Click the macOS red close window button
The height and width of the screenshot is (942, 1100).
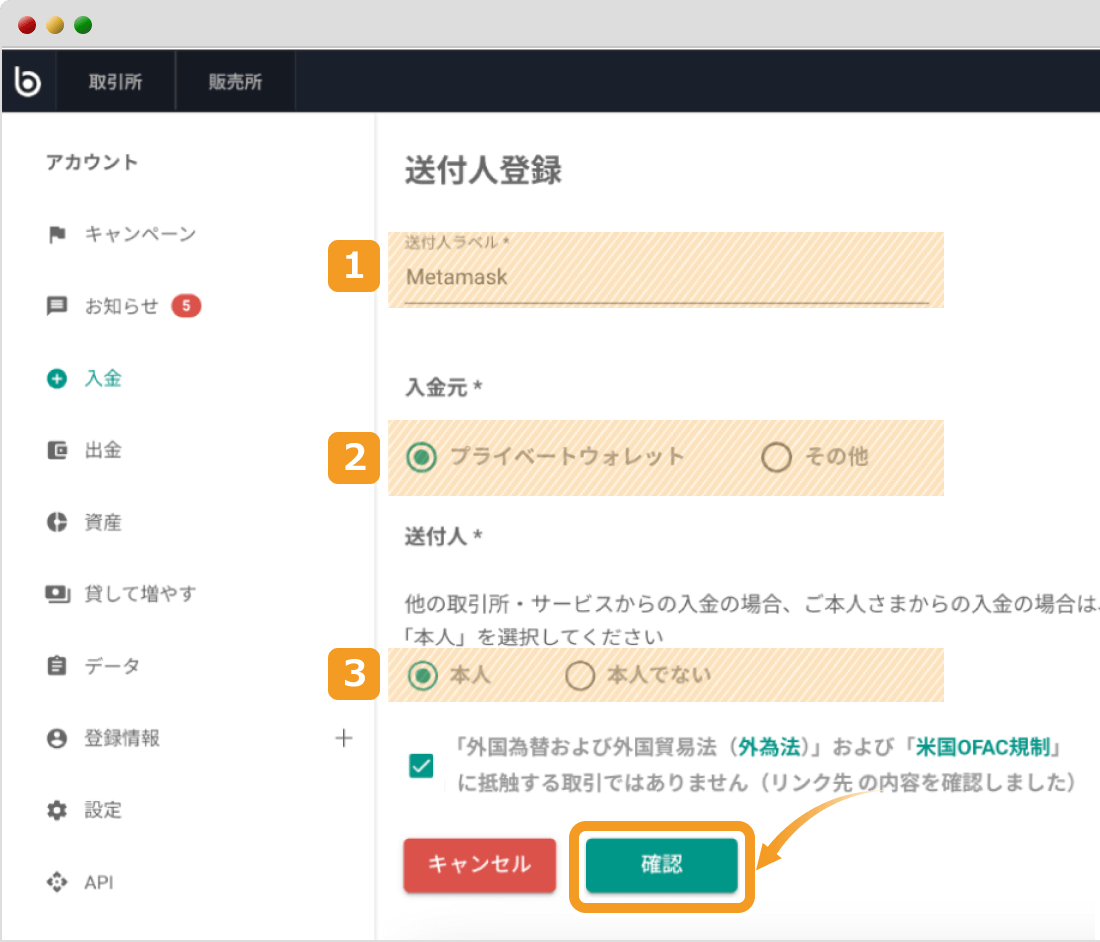coord(27,25)
